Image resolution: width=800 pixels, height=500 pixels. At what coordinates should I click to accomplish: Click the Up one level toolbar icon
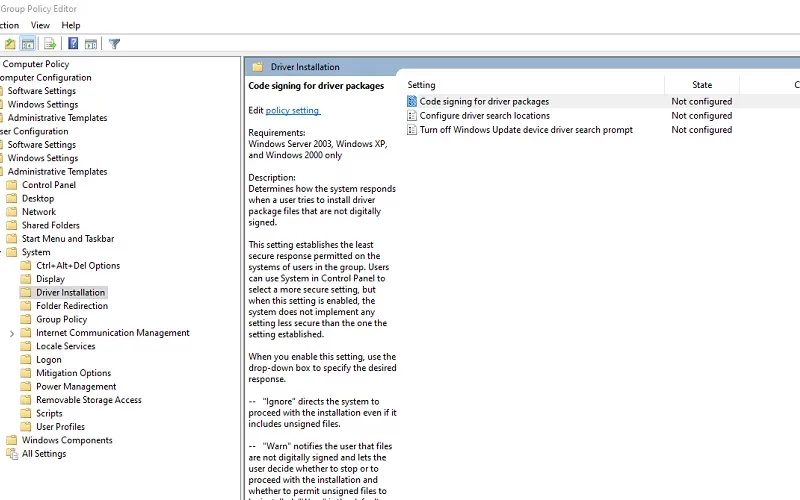[x=10, y=44]
